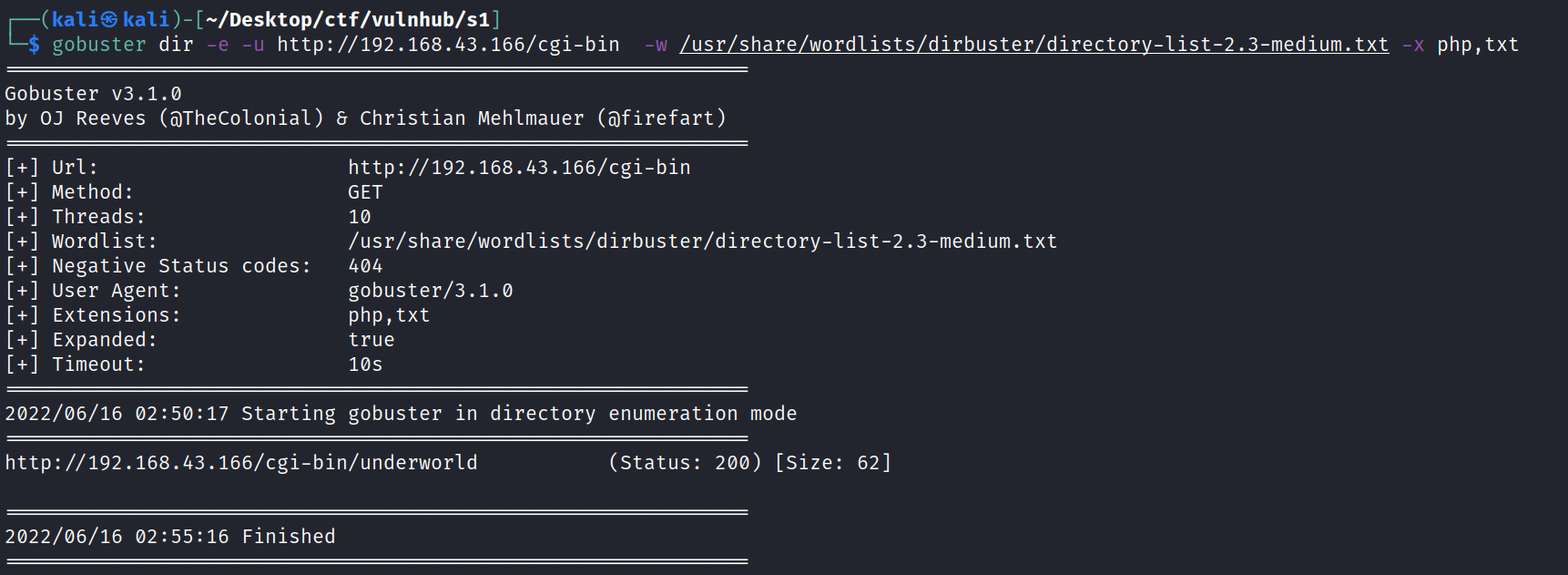Click the negative status code 404
The image size is (1568, 575).
click(365, 266)
